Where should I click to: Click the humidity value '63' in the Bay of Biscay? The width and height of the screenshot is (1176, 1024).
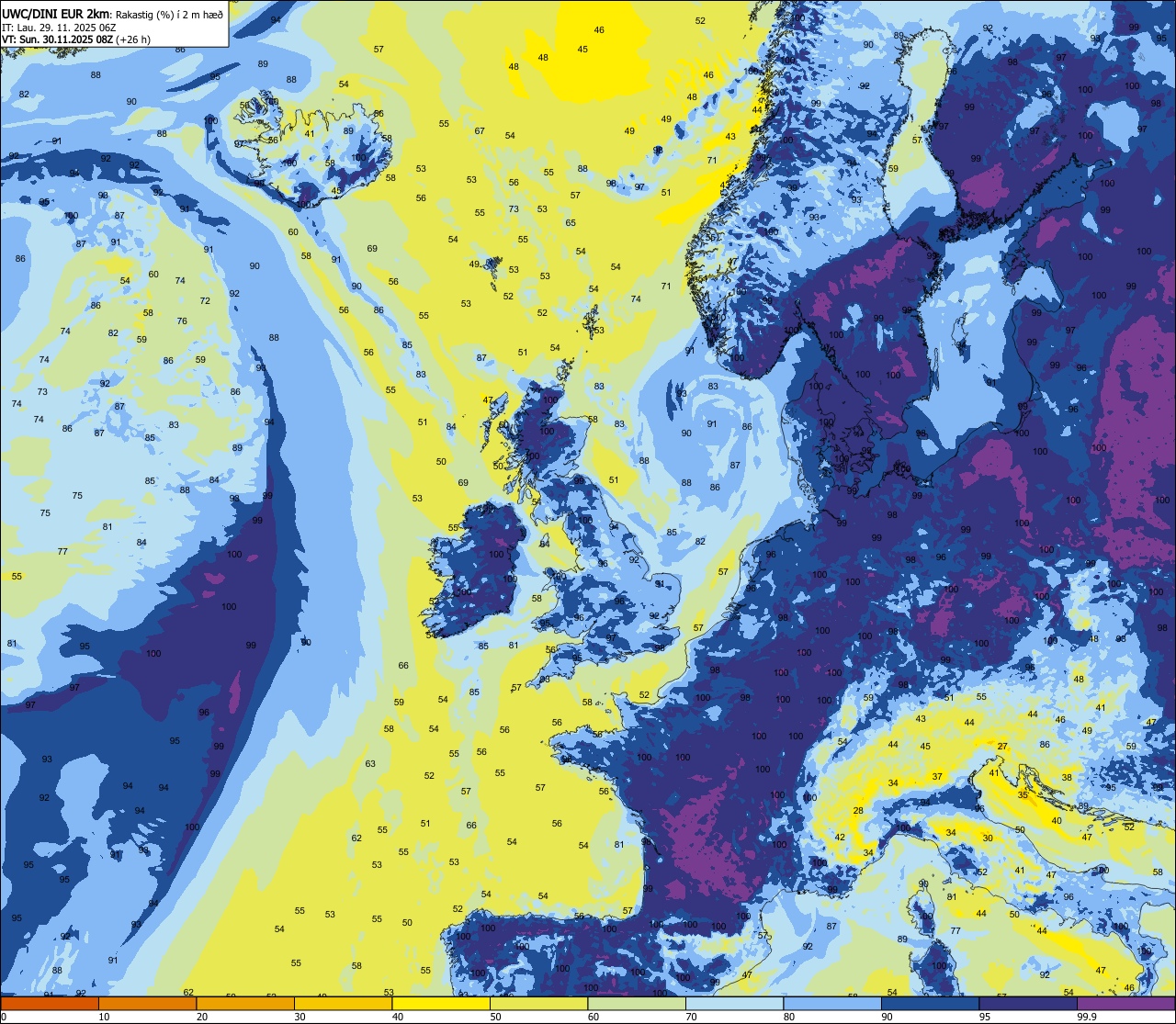(x=370, y=764)
